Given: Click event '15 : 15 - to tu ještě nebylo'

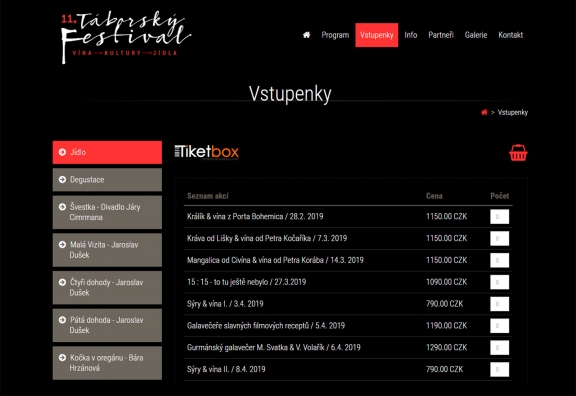Looking at the screenshot, I should pyautogui.click(x=246, y=282).
